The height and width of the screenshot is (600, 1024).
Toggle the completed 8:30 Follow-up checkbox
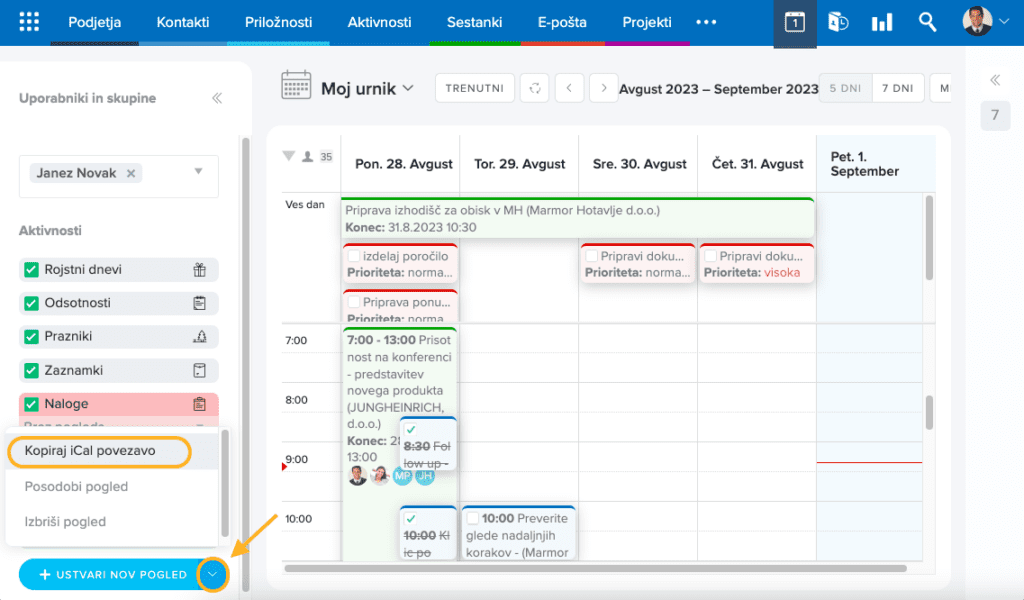tap(411, 430)
